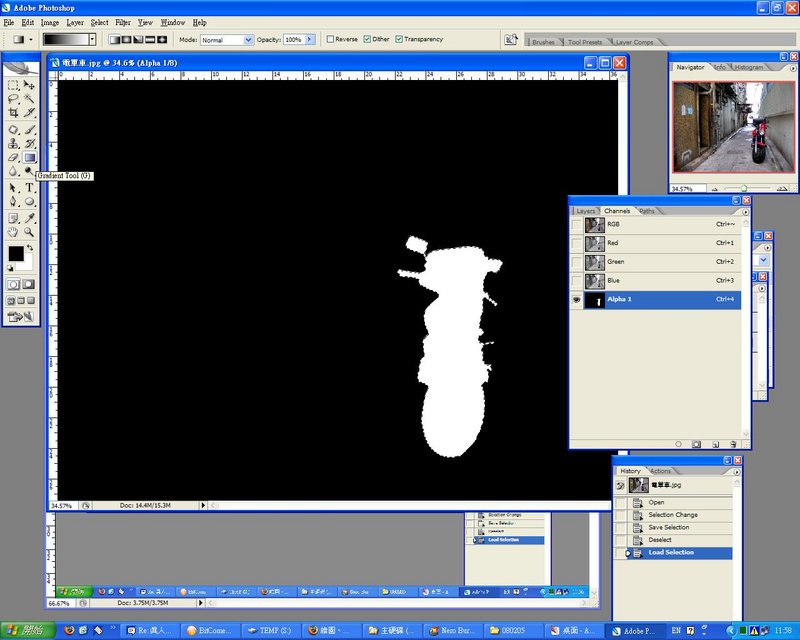This screenshot has width=800, height=640.
Task: Save selection as channel button
Action: point(696,444)
